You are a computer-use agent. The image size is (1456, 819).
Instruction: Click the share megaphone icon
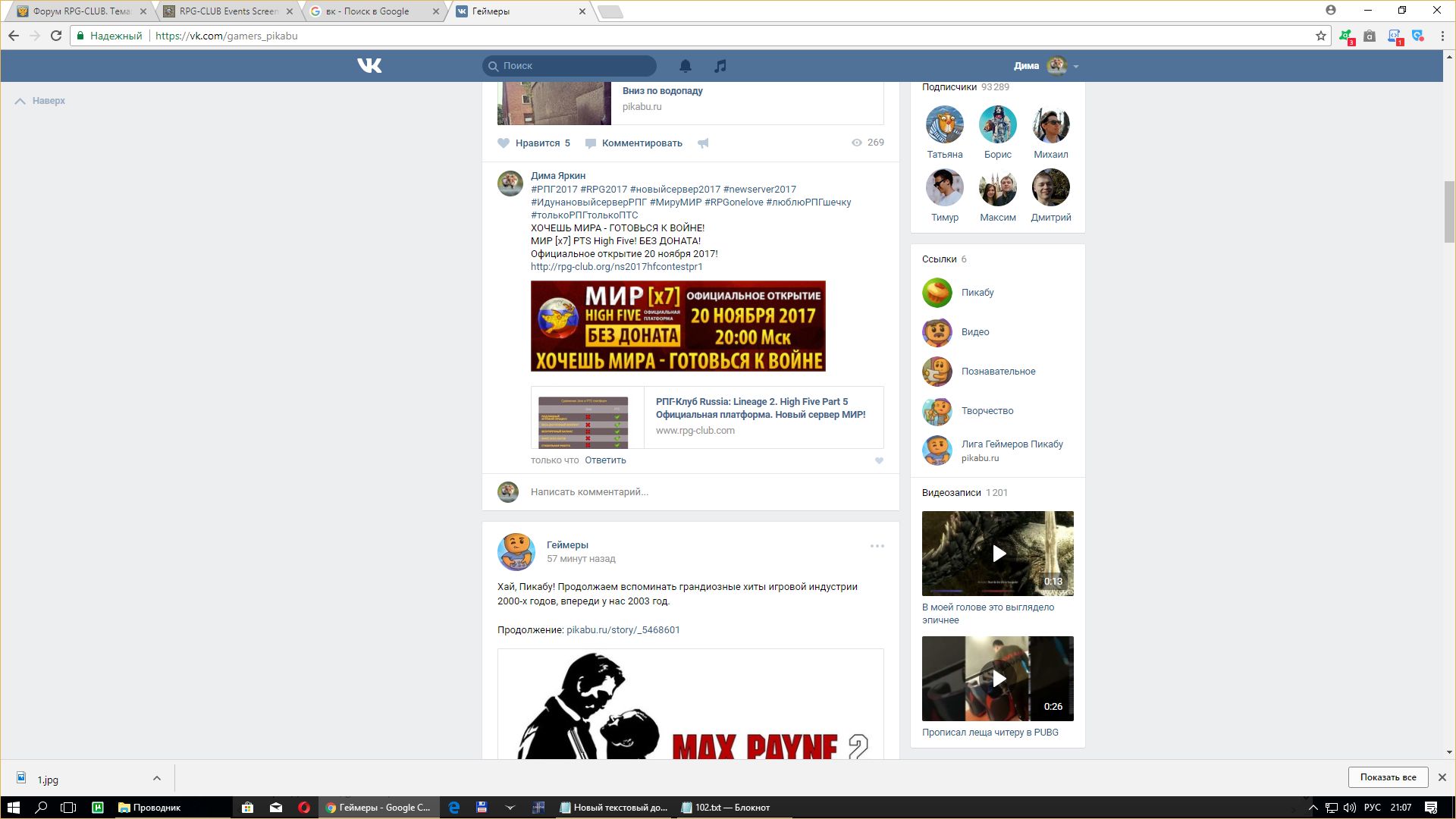pyautogui.click(x=703, y=143)
